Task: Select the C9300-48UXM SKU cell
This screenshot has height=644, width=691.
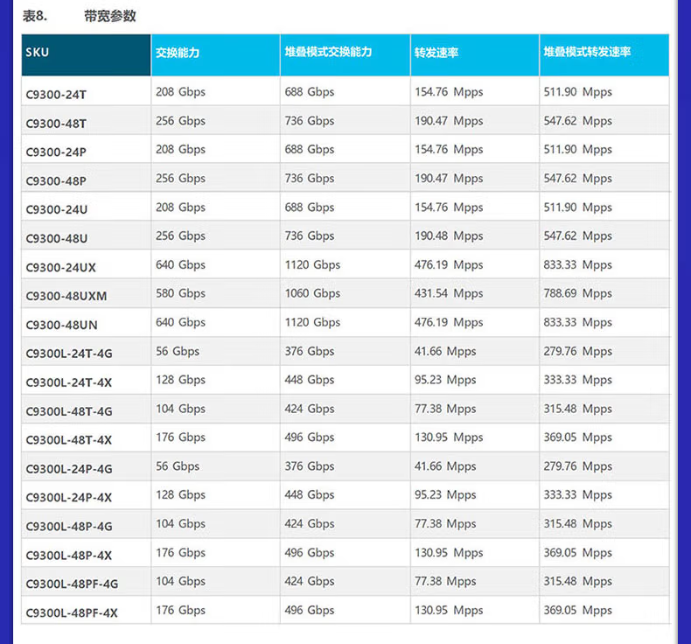Action: [x=66, y=296]
